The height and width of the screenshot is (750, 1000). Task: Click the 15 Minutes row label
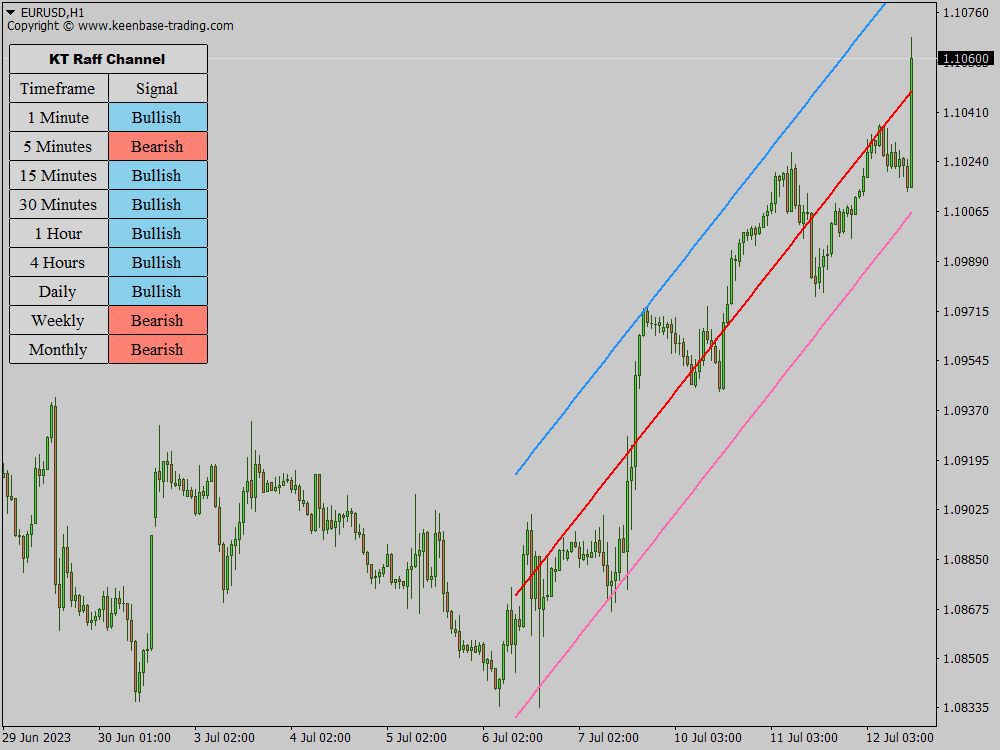point(58,175)
